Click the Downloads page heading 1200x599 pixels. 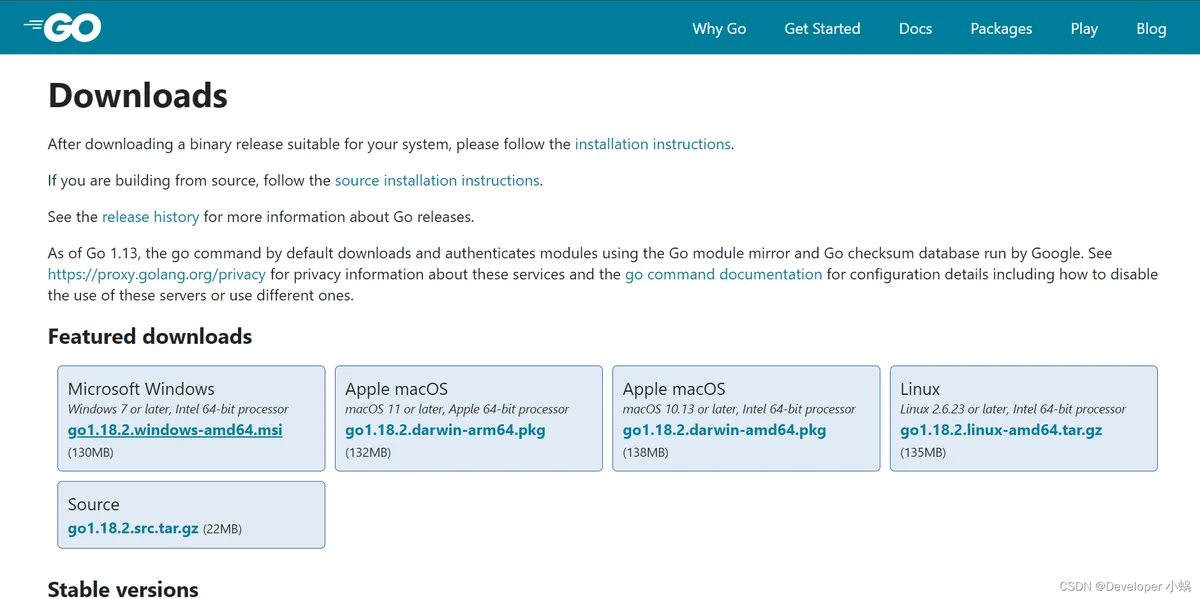tap(138, 95)
